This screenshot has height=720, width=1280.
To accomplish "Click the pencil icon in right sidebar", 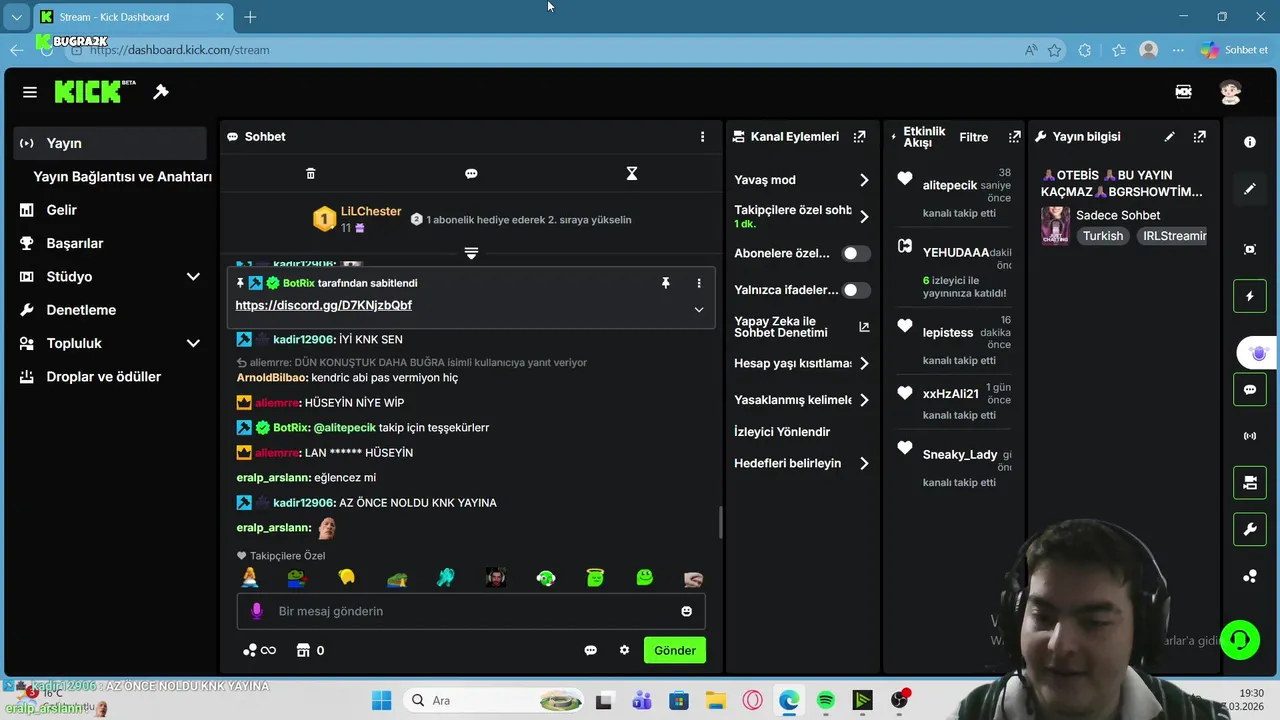I will [1249, 189].
